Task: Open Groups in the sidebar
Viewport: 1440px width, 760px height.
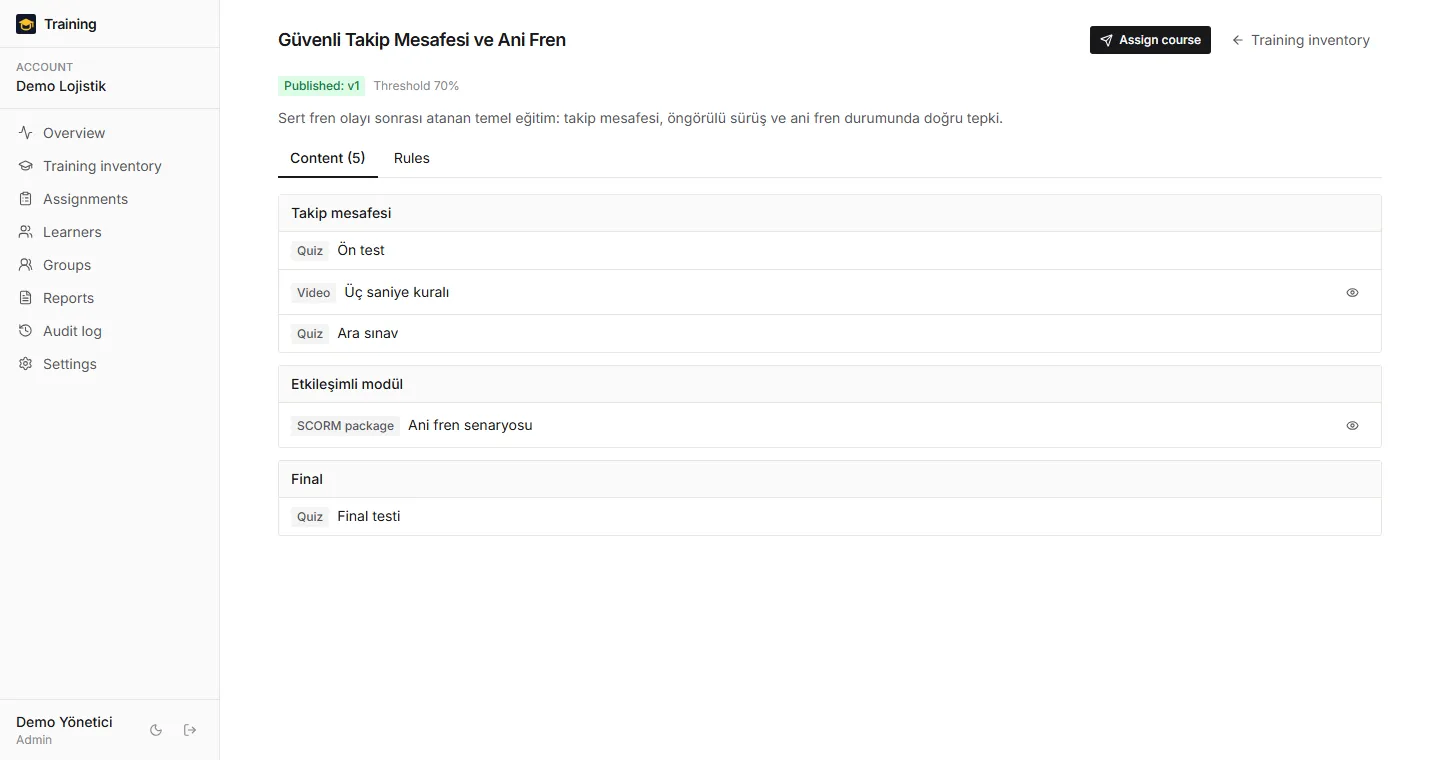Action: pos(110,265)
